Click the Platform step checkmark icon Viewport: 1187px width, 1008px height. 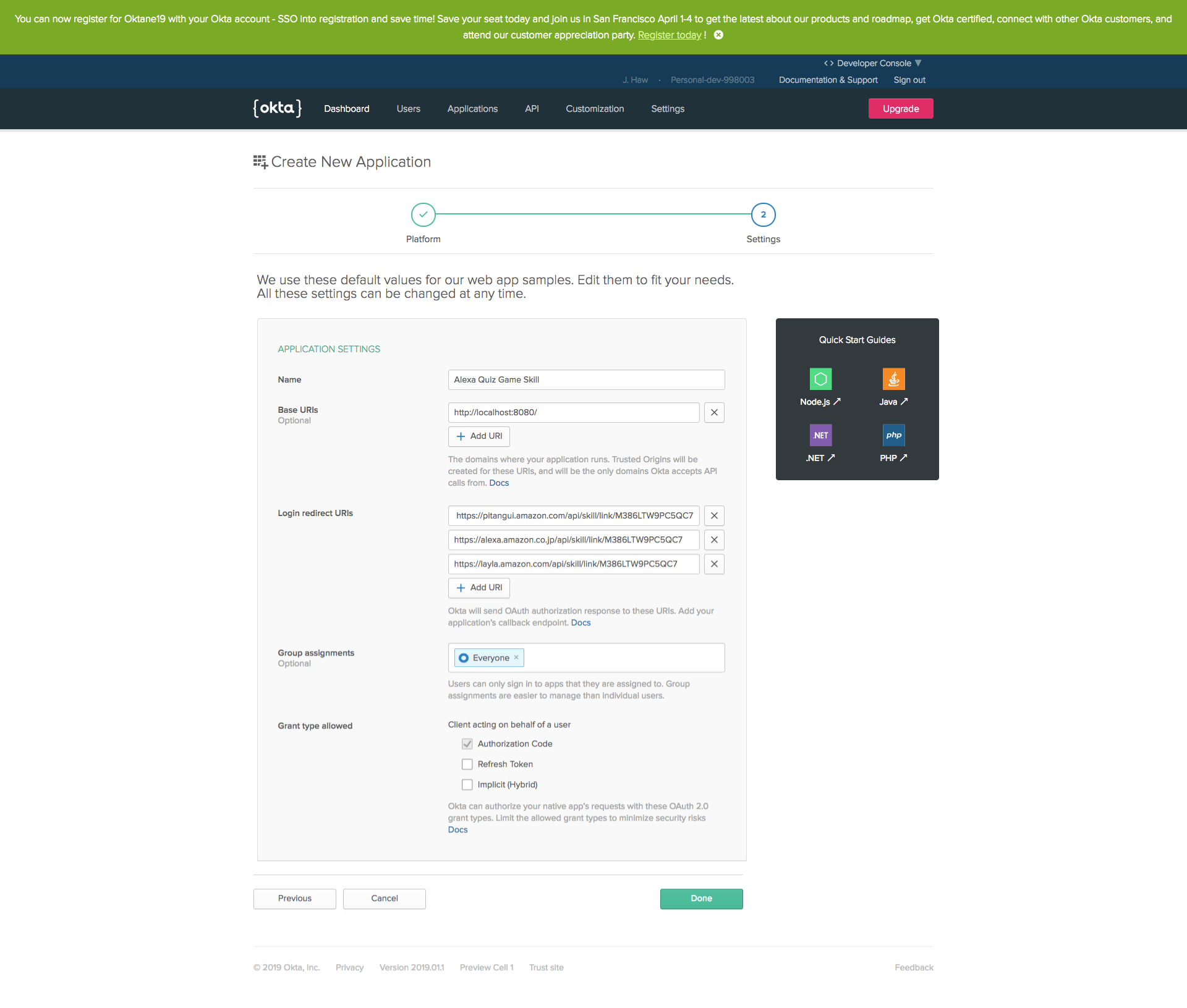pyautogui.click(x=422, y=214)
